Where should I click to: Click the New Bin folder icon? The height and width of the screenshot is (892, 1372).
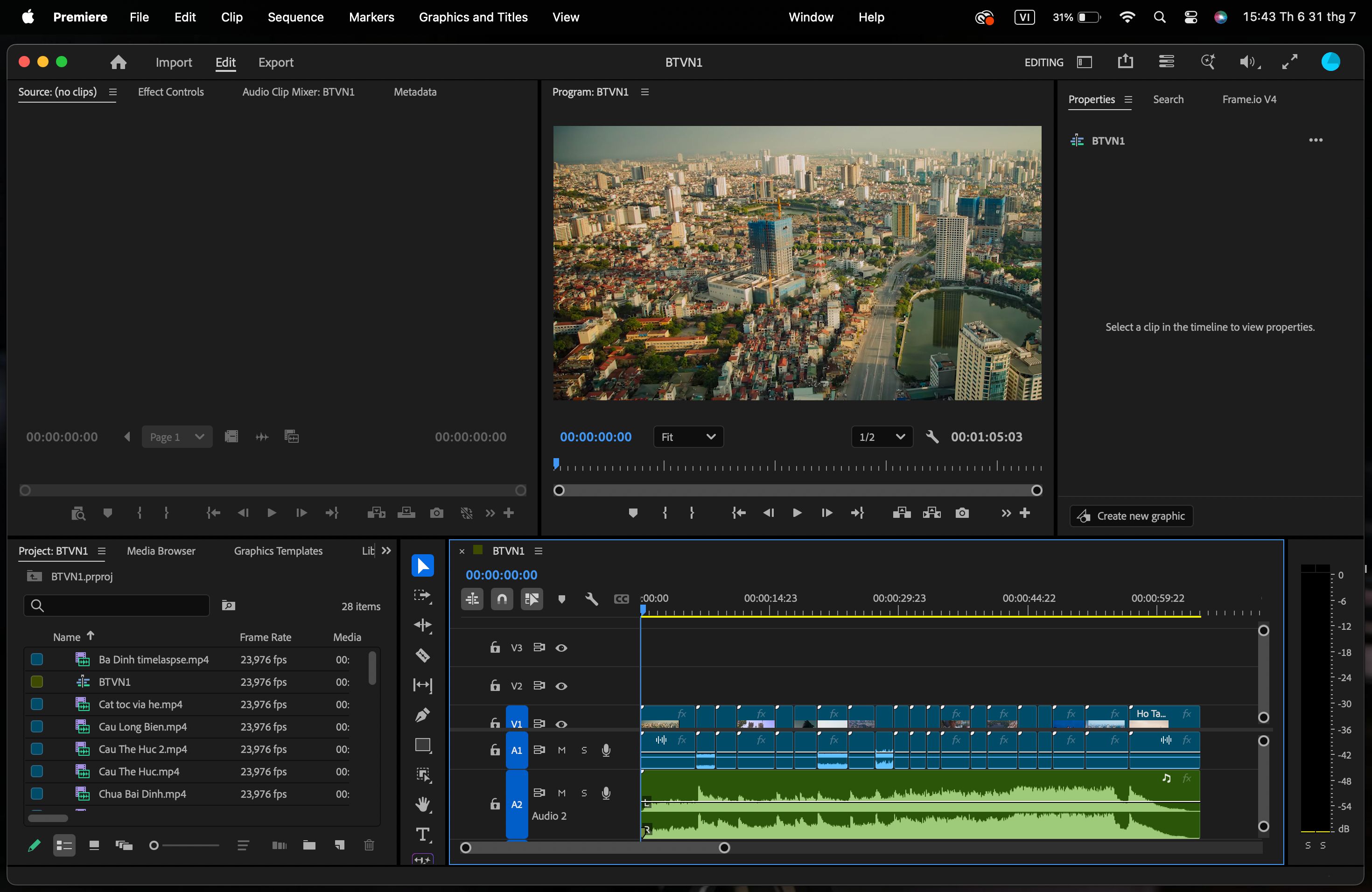pos(309,845)
